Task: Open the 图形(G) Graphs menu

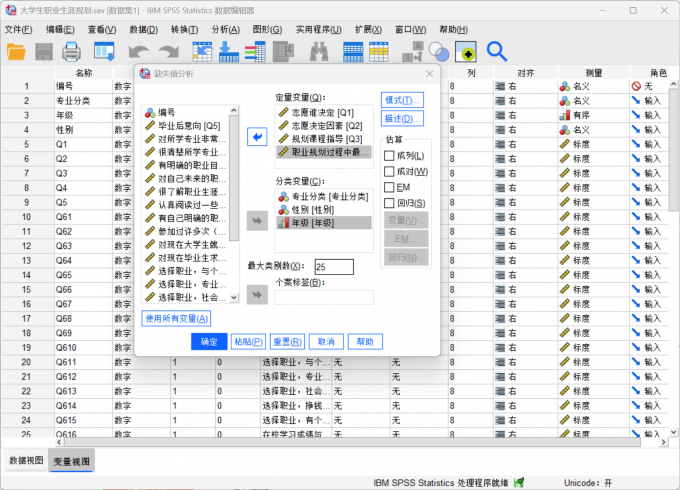Action: click(x=267, y=30)
